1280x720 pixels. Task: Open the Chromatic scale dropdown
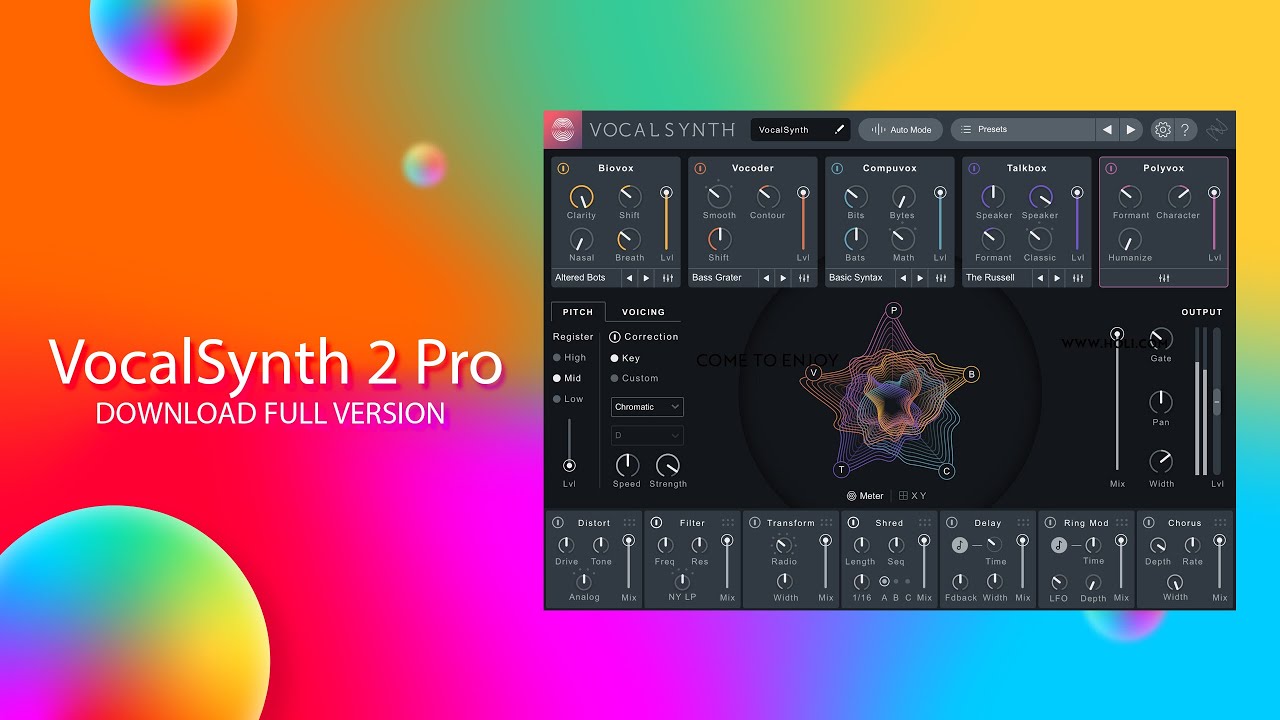click(648, 407)
